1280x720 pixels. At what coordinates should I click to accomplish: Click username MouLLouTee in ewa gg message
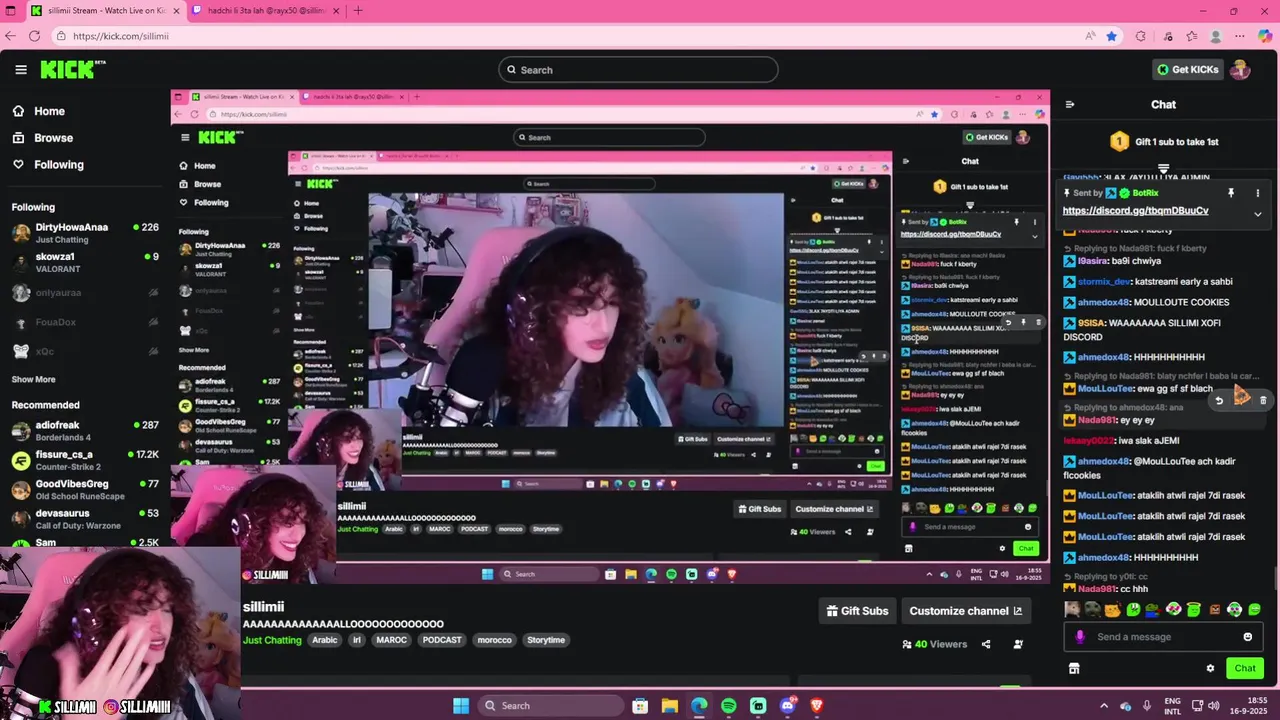pos(1105,389)
